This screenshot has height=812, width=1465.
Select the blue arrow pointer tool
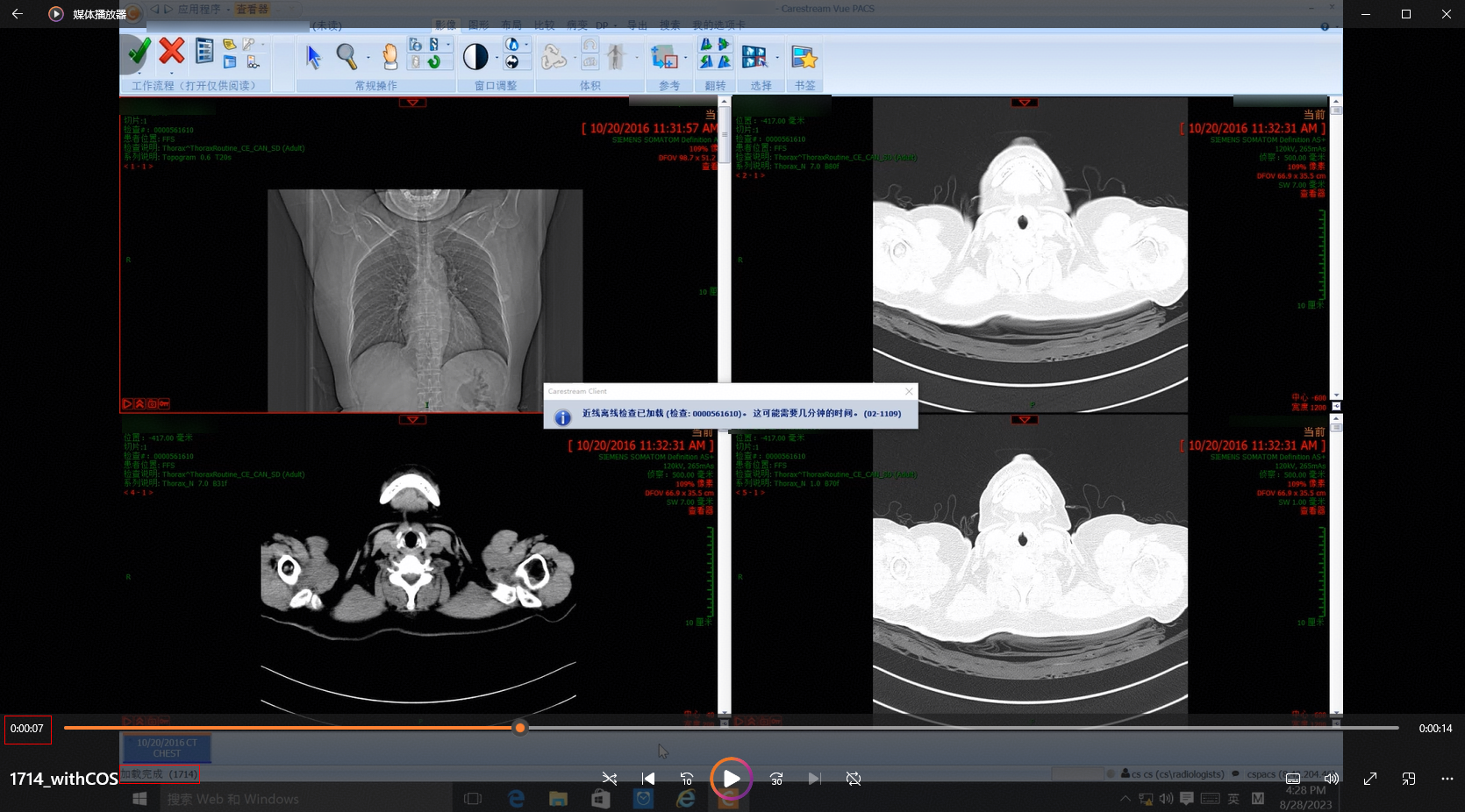click(x=313, y=56)
